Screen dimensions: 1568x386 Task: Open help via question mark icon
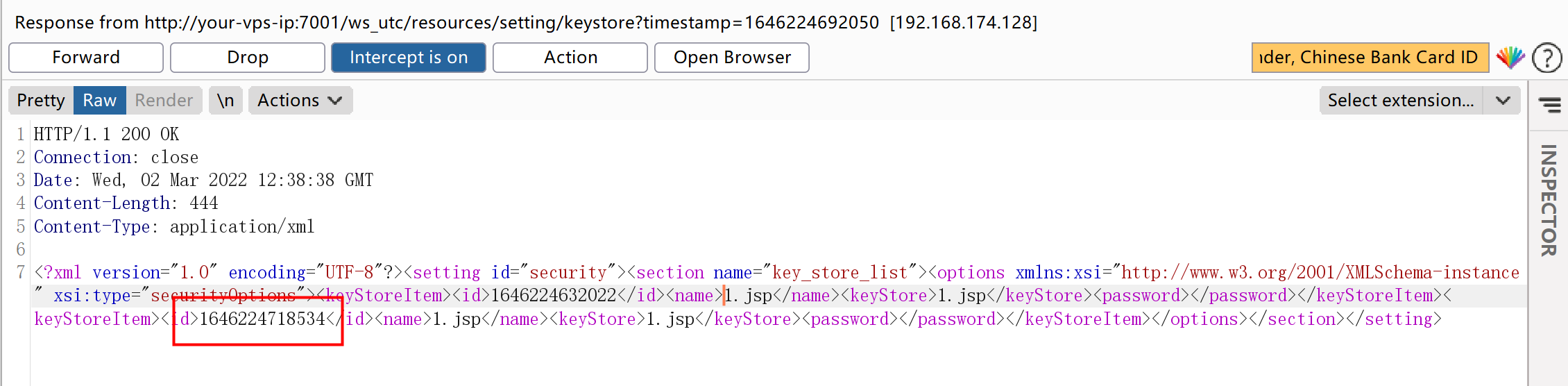point(1546,58)
